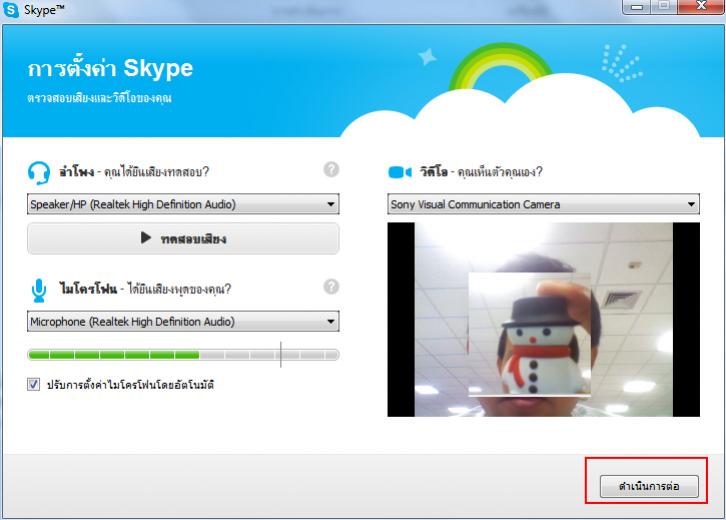Click the Skype logo in title bar

click(11, 10)
